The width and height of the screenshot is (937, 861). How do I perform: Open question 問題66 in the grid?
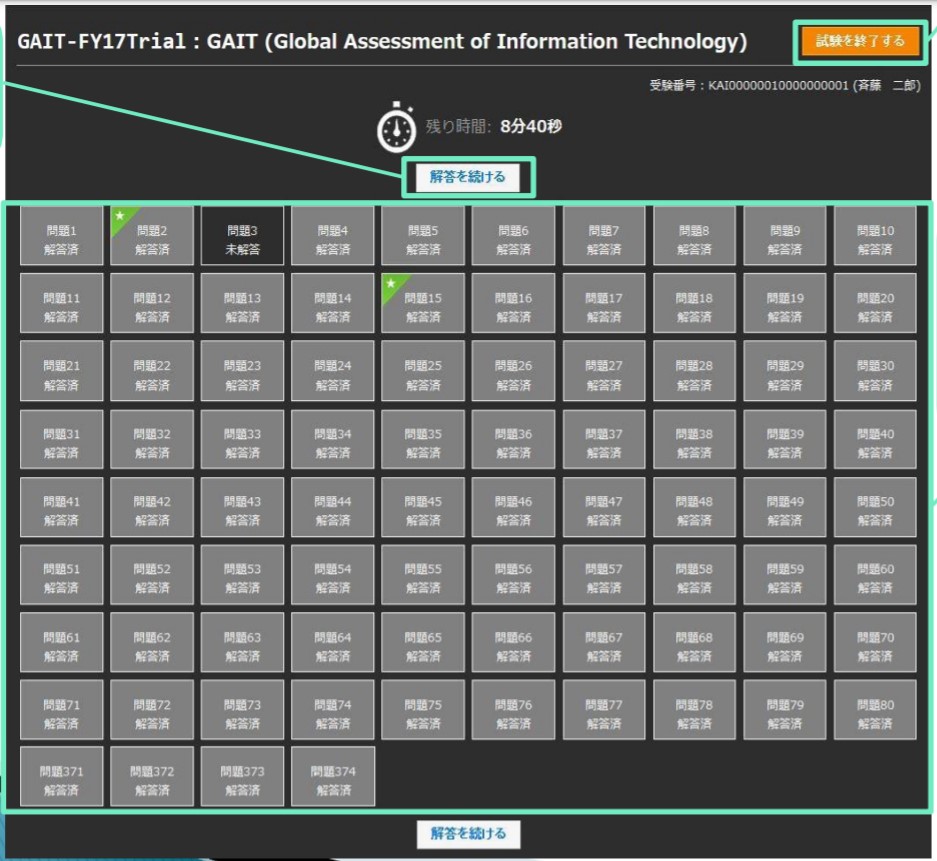click(513, 642)
